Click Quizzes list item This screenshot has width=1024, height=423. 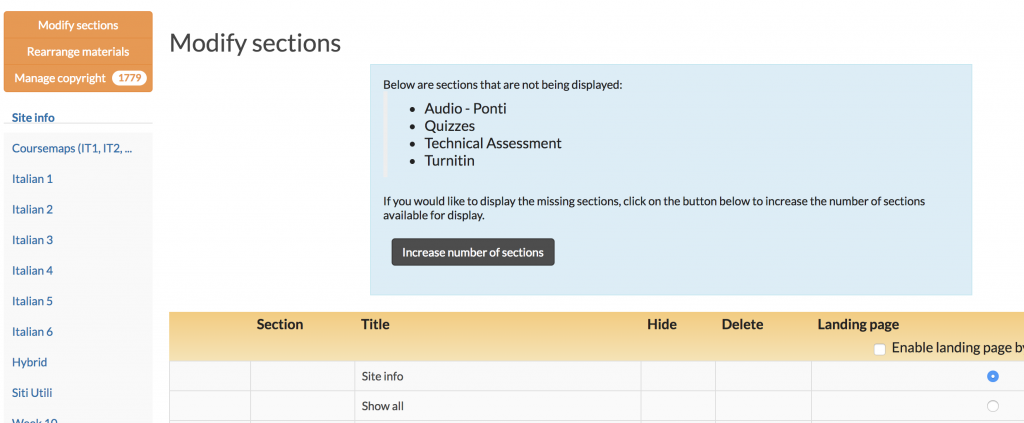point(449,125)
